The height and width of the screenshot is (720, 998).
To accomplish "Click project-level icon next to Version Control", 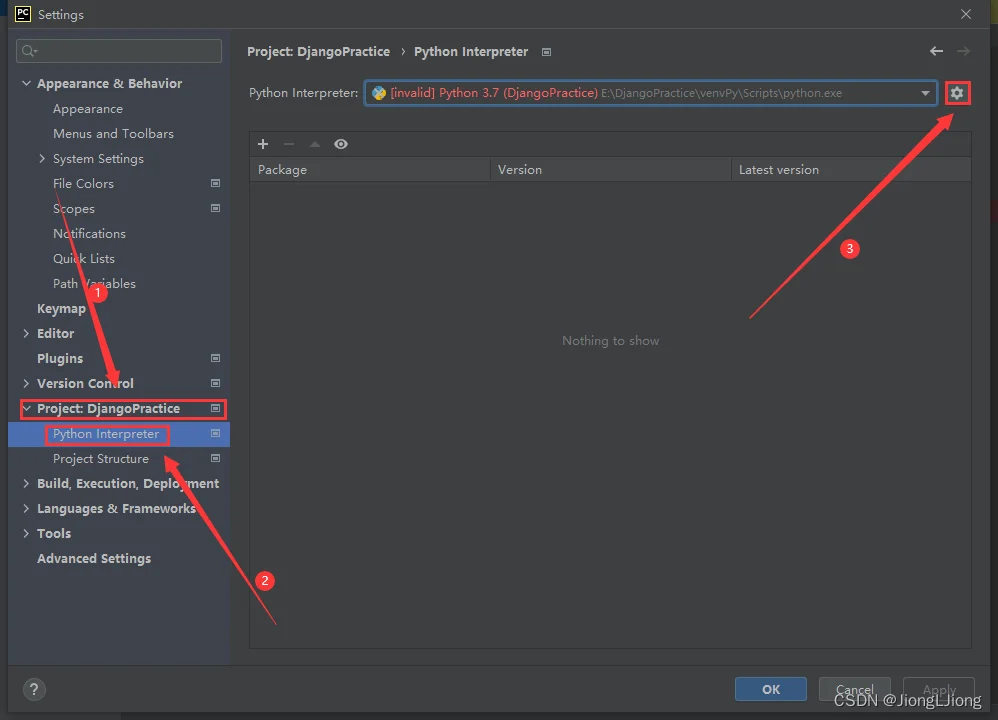I will click(216, 383).
